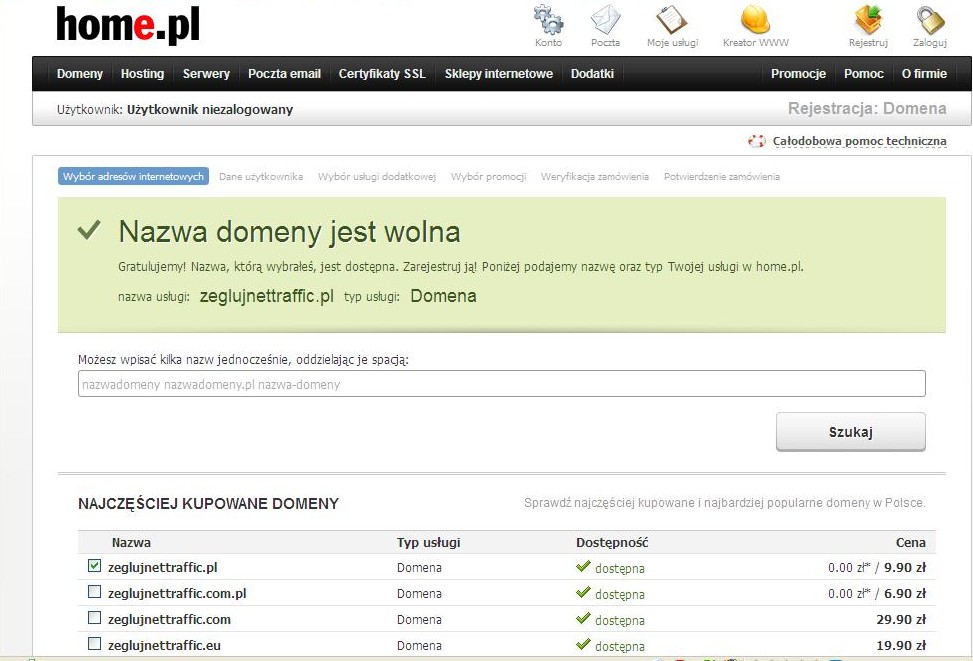Viewport: 973px width, 661px height.
Task: Focus the domain names search field
Action: 501,384
